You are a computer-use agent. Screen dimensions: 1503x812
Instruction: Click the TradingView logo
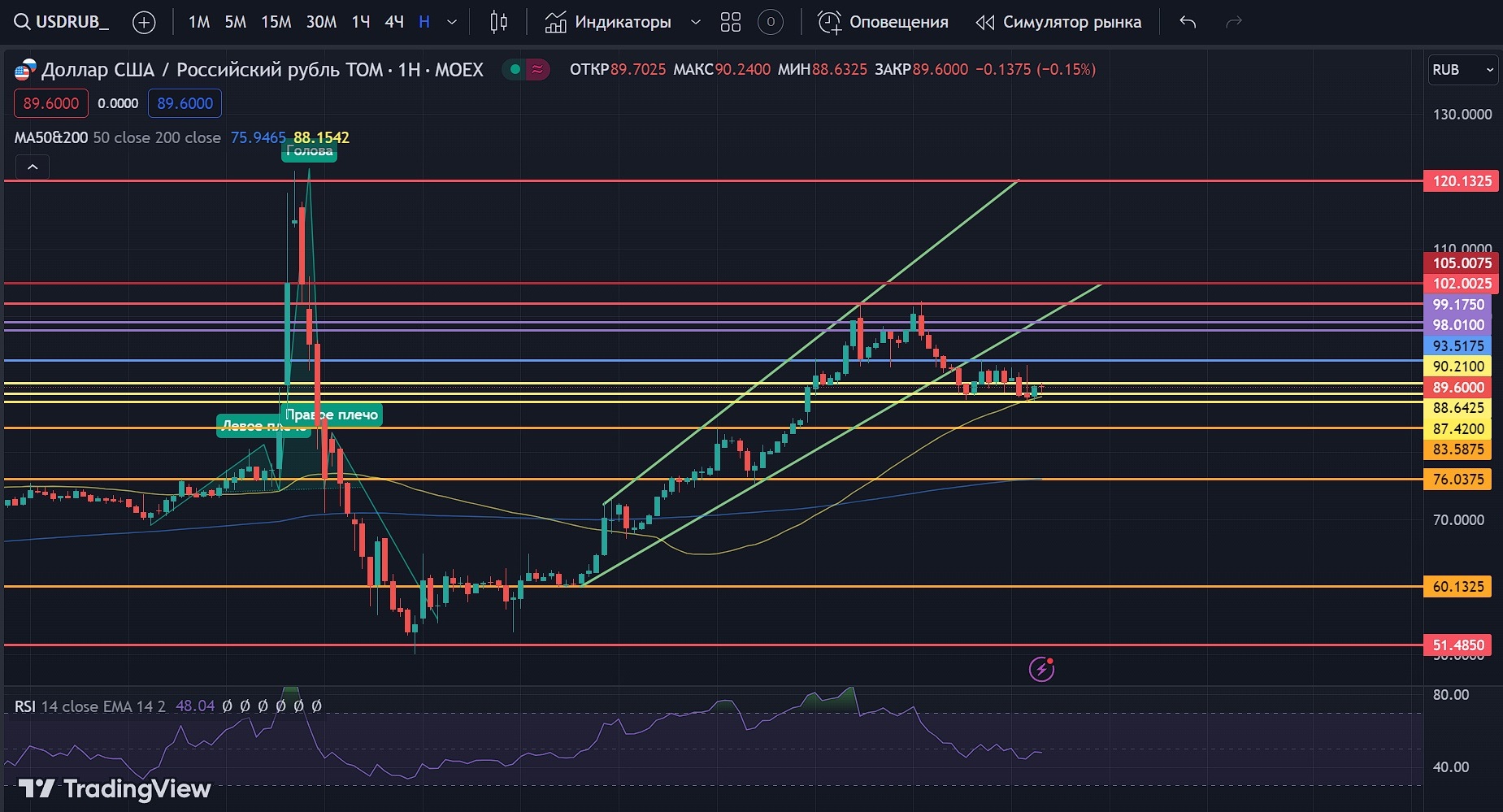(x=115, y=788)
